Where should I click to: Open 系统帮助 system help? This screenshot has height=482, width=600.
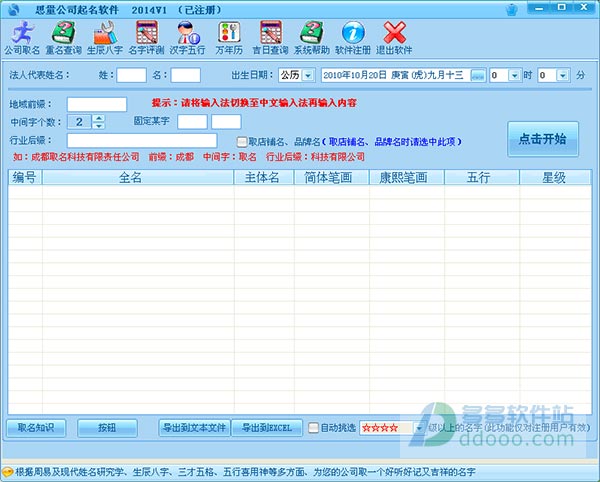click(311, 37)
